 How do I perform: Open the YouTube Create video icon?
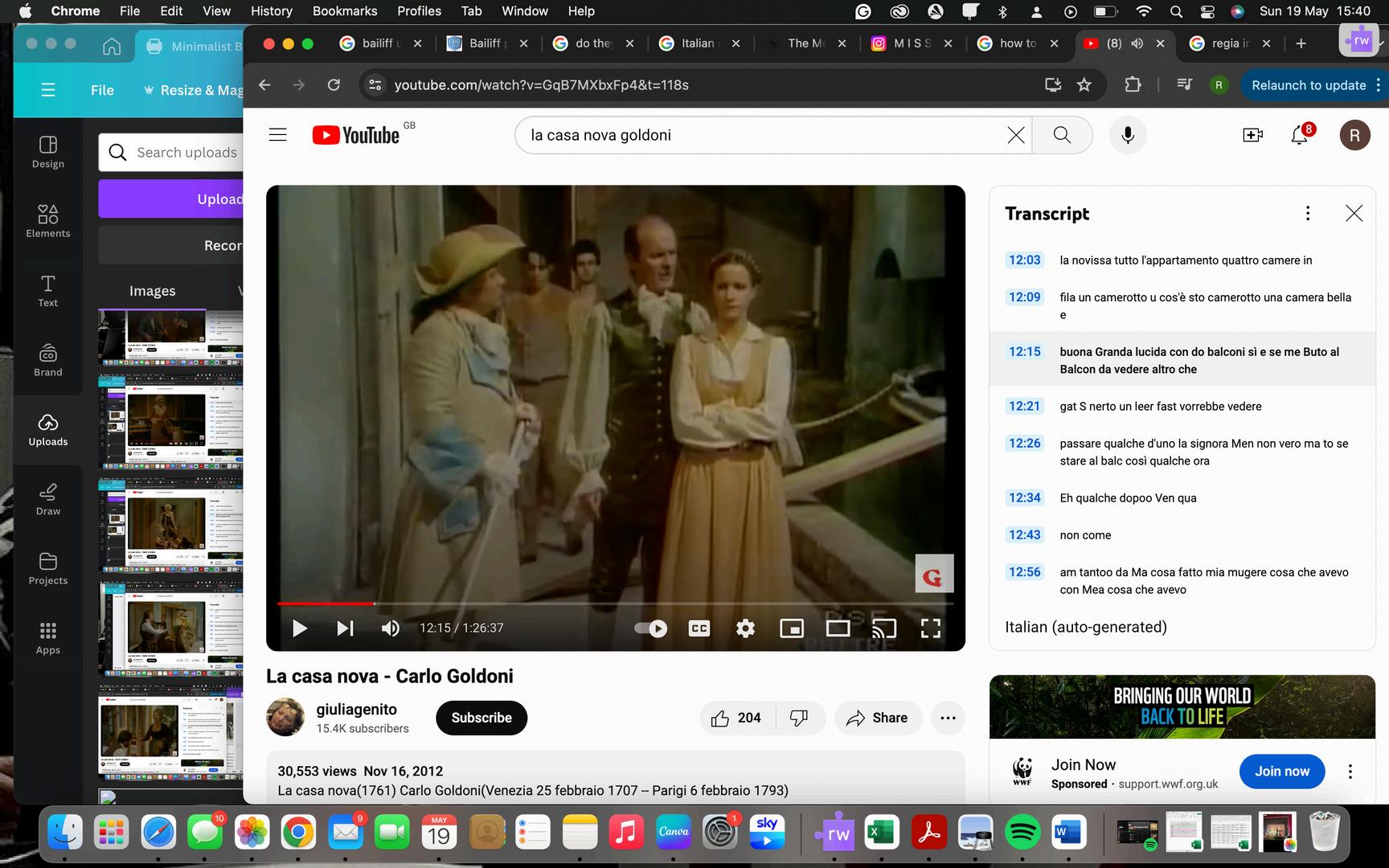[x=1252, y=135]
